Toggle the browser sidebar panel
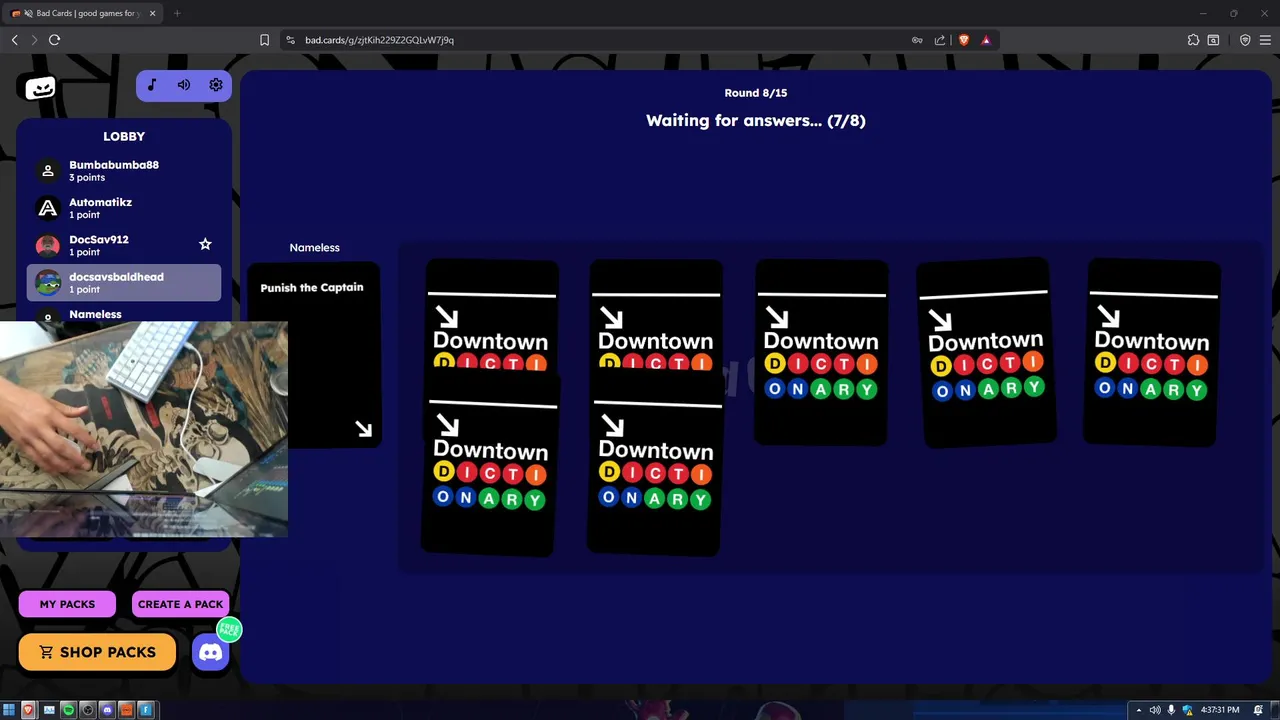Screen dimensions: 1280x720 pos(1213,40)
